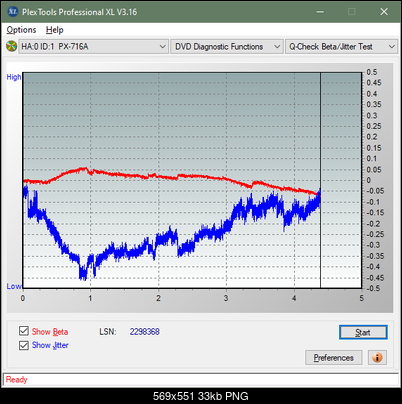Open the Options menu

tap(21, 30)
